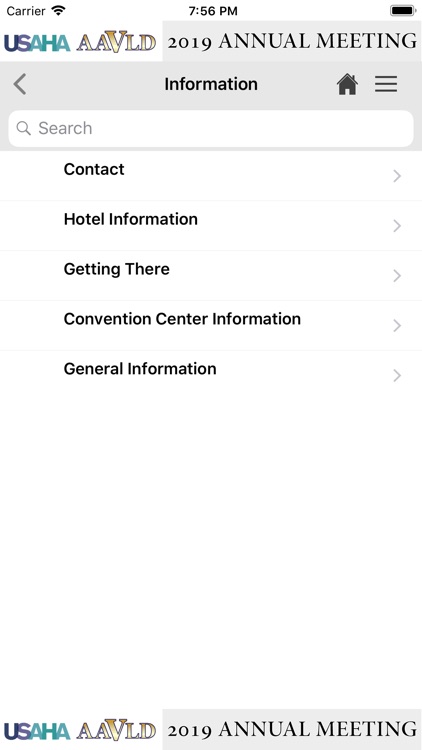Tap the 2019 Annual Meeting top banner
Viewport: 422px width, 750px height.
(292, 41)
